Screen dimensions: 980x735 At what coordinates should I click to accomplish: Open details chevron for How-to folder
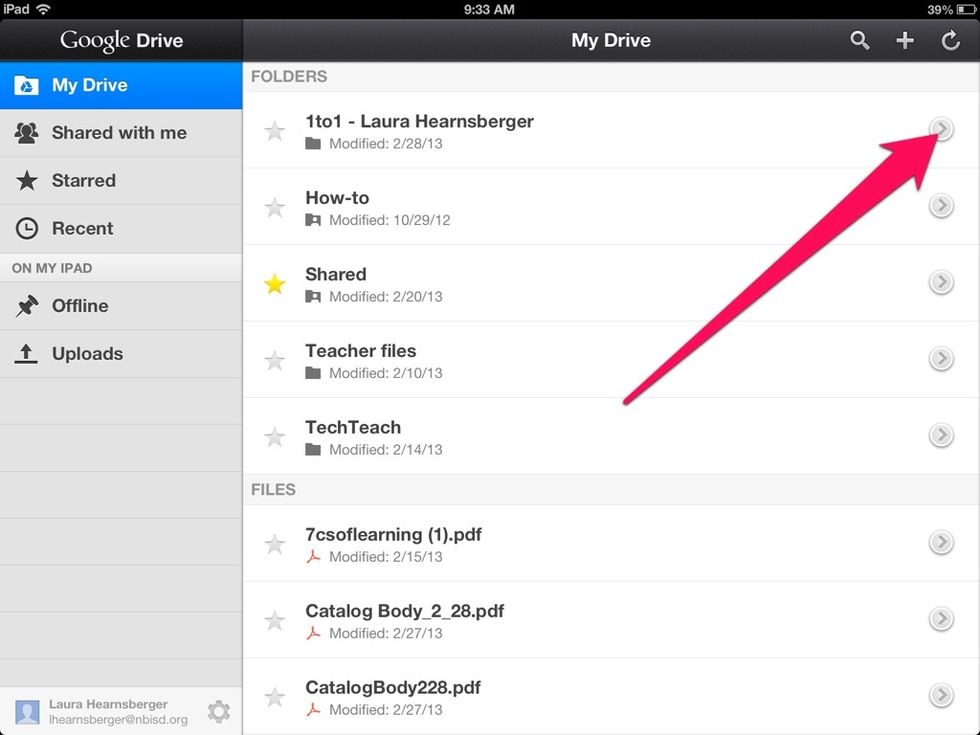coord(941,206)
